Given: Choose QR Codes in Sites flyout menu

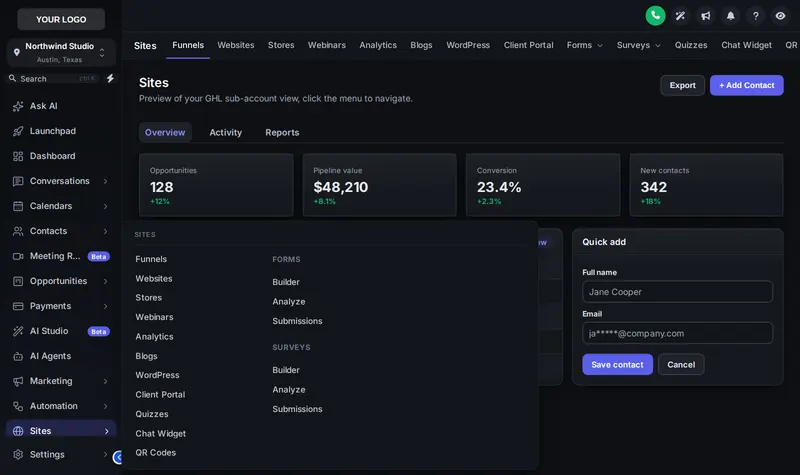Looking at the screenshot, I should [x=156, y=453].
